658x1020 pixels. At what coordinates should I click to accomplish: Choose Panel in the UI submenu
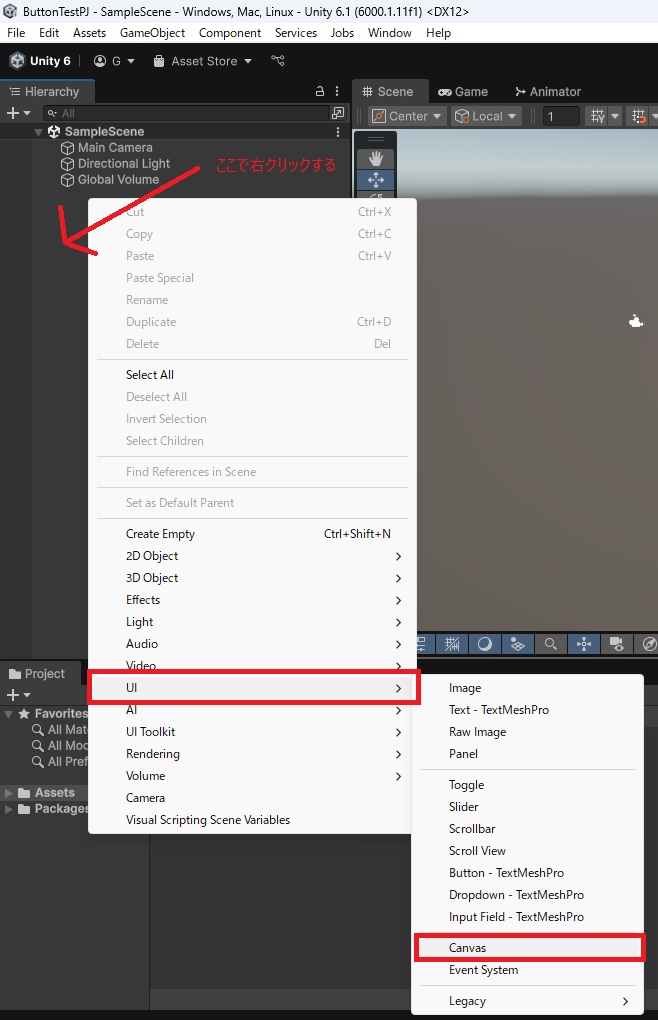click(529, 754)
